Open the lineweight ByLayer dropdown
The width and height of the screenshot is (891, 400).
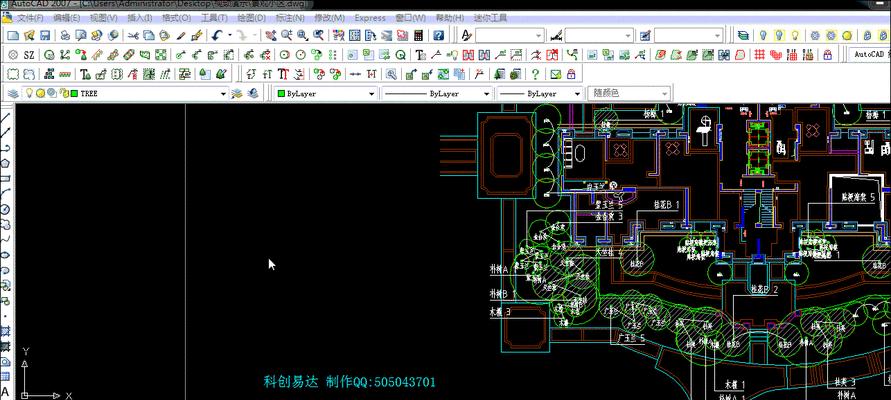pyautogui.click(x=577, y=94)
